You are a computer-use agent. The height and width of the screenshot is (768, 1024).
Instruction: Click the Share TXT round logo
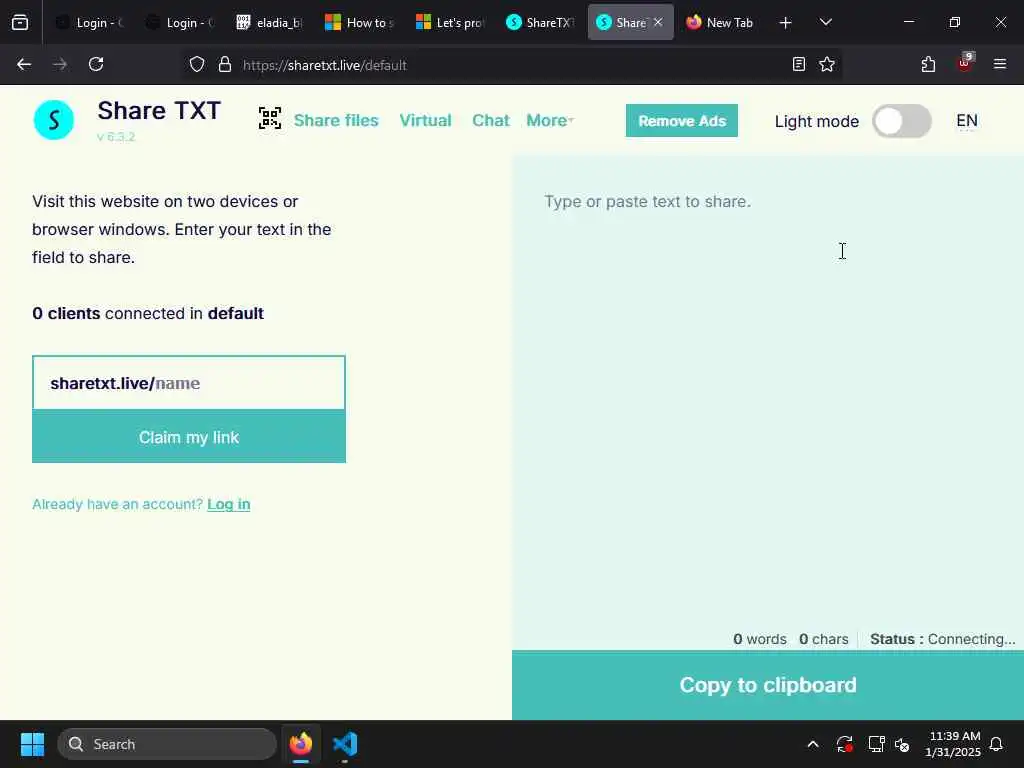tap(54, 120)
